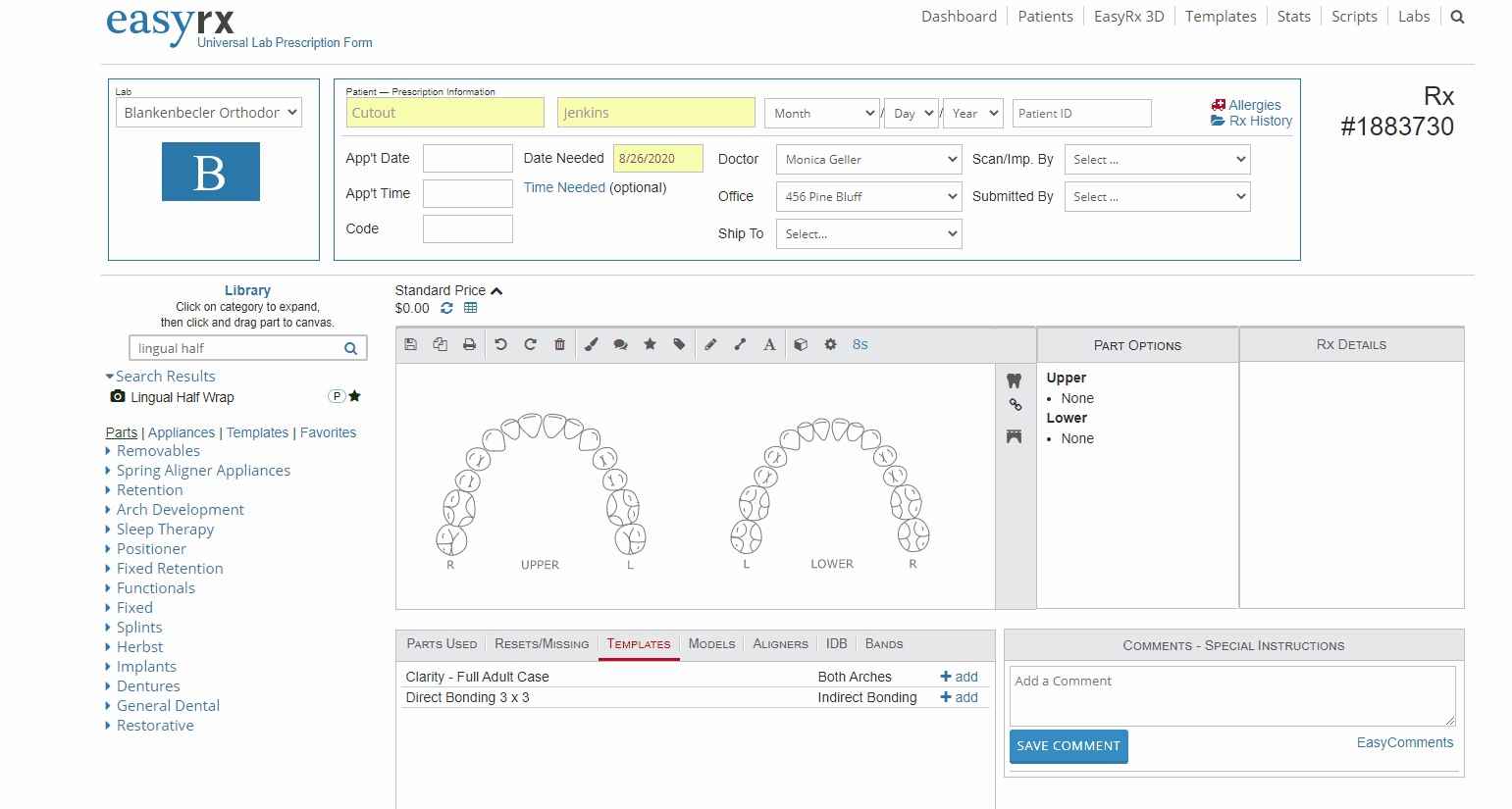
Task: Click the P badge beside Lingual Half Wrap
Action: (x=337, y=396)
